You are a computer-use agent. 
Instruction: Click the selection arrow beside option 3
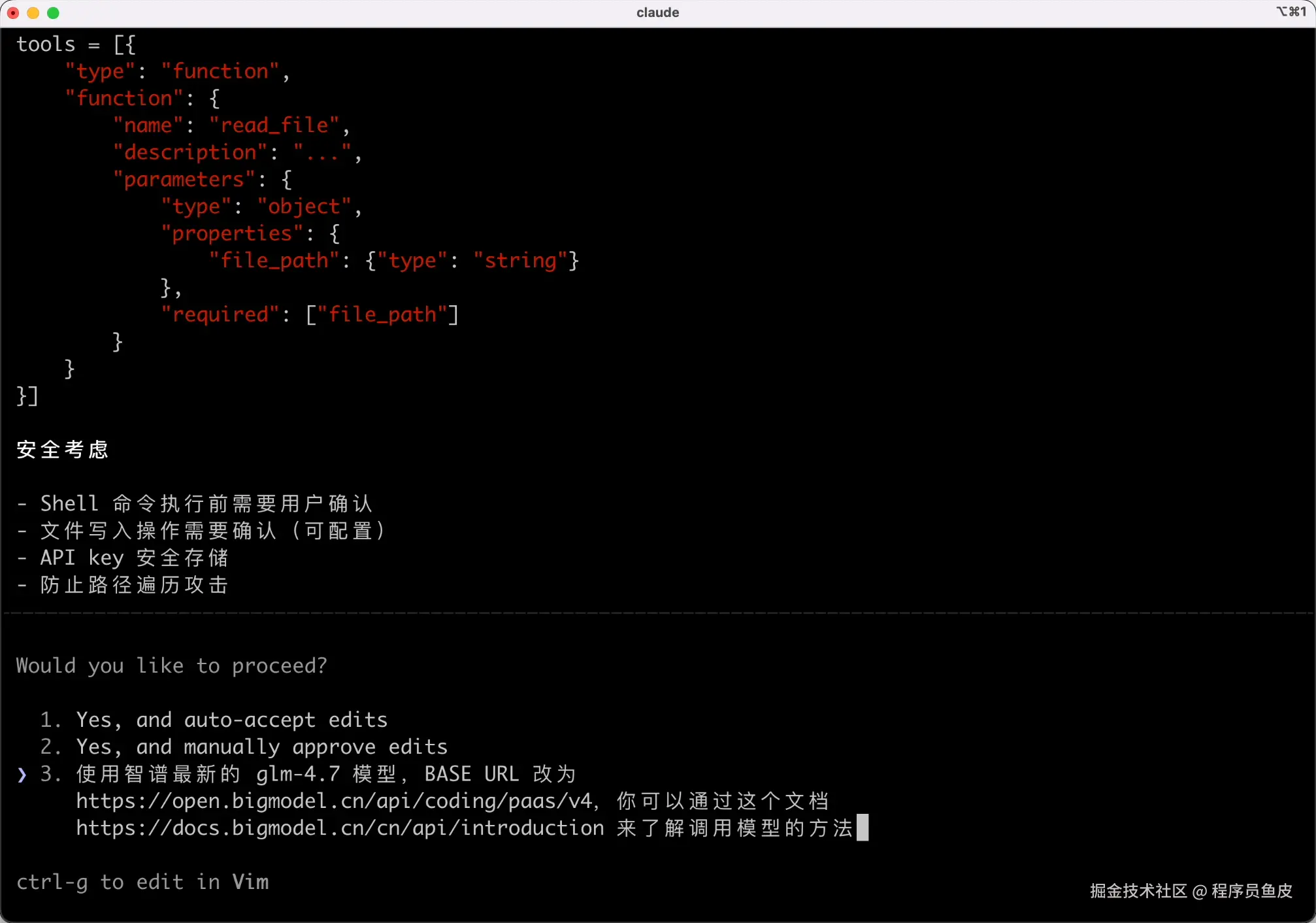[x=22, y=775]
